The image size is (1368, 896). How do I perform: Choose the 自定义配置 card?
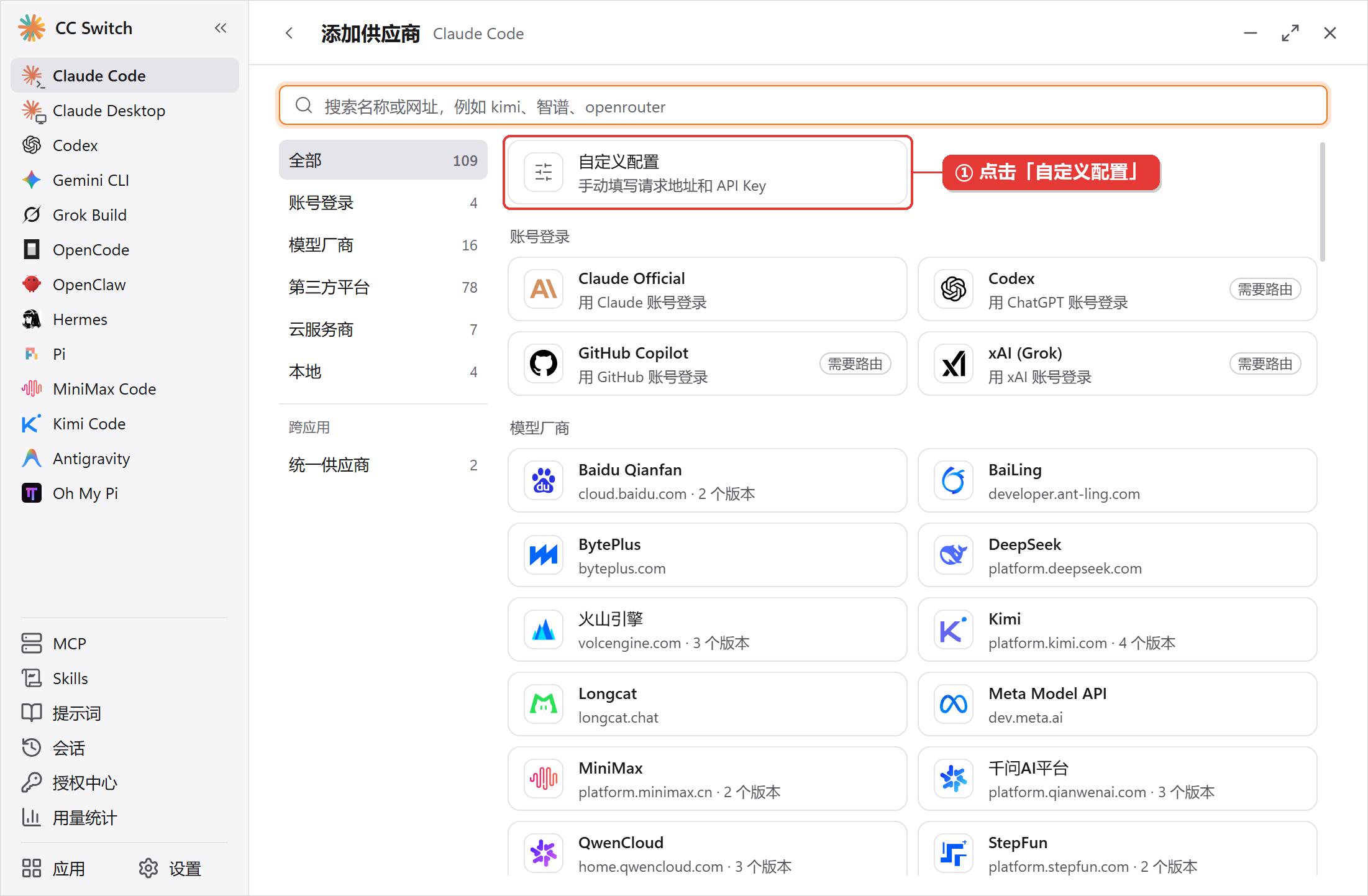[708, 173]
